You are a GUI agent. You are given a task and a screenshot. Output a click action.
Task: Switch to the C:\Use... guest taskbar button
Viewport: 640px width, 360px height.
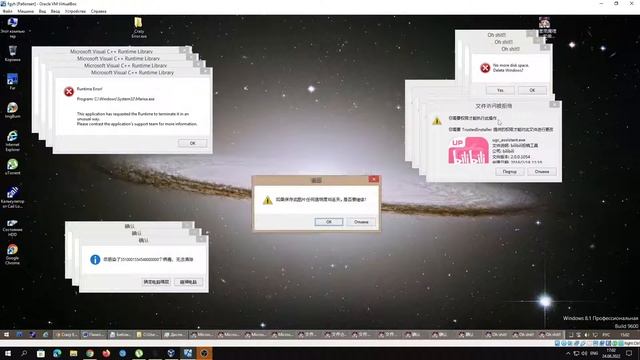[x=147, y=335]
